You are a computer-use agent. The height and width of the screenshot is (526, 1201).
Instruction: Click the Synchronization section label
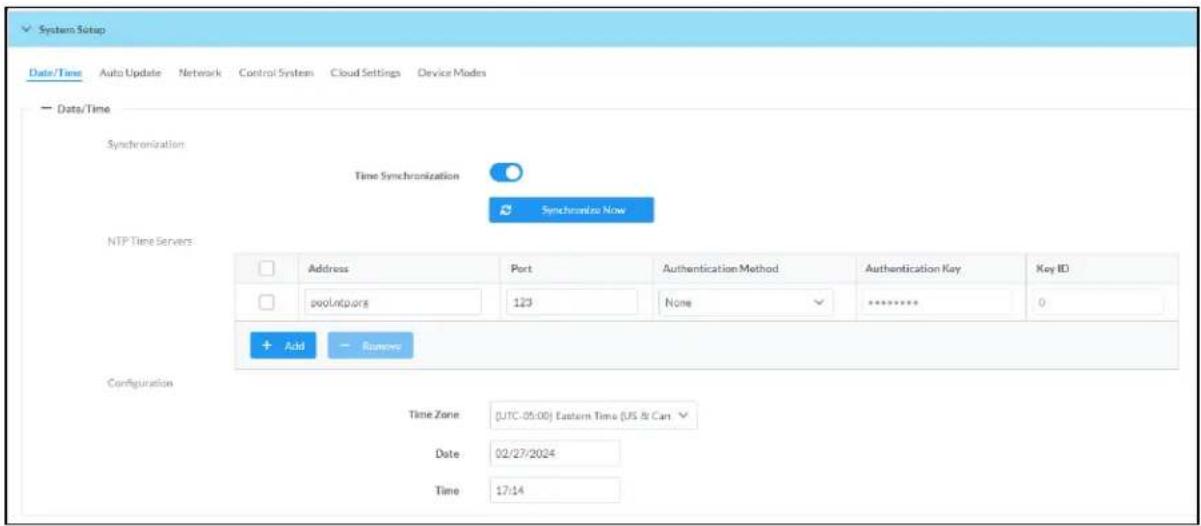pos(147,144)
